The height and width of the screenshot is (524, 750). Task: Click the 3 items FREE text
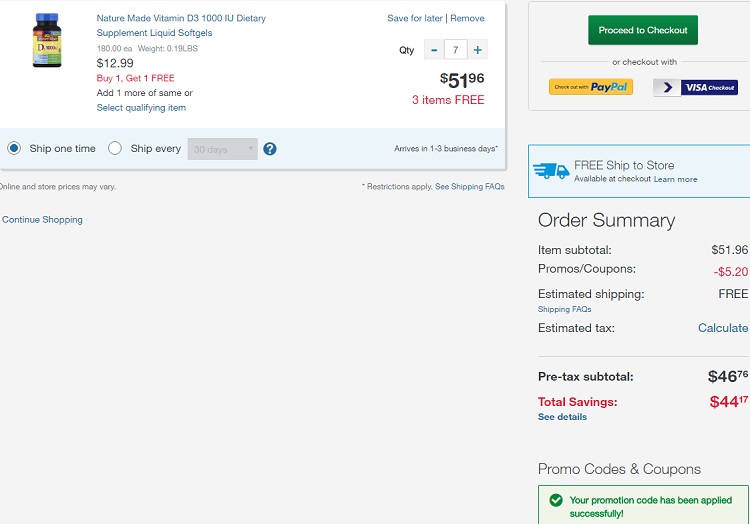[448, 100]
